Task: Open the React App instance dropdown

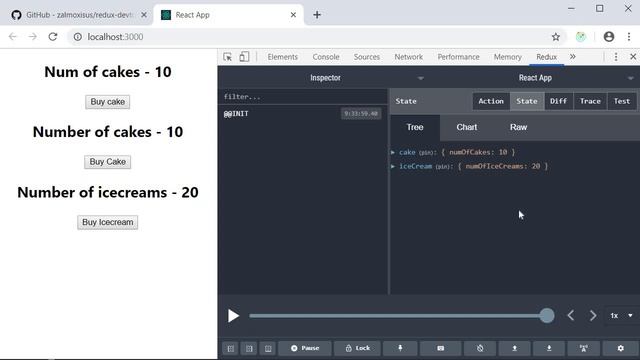Action: click(x=535, y=78)
